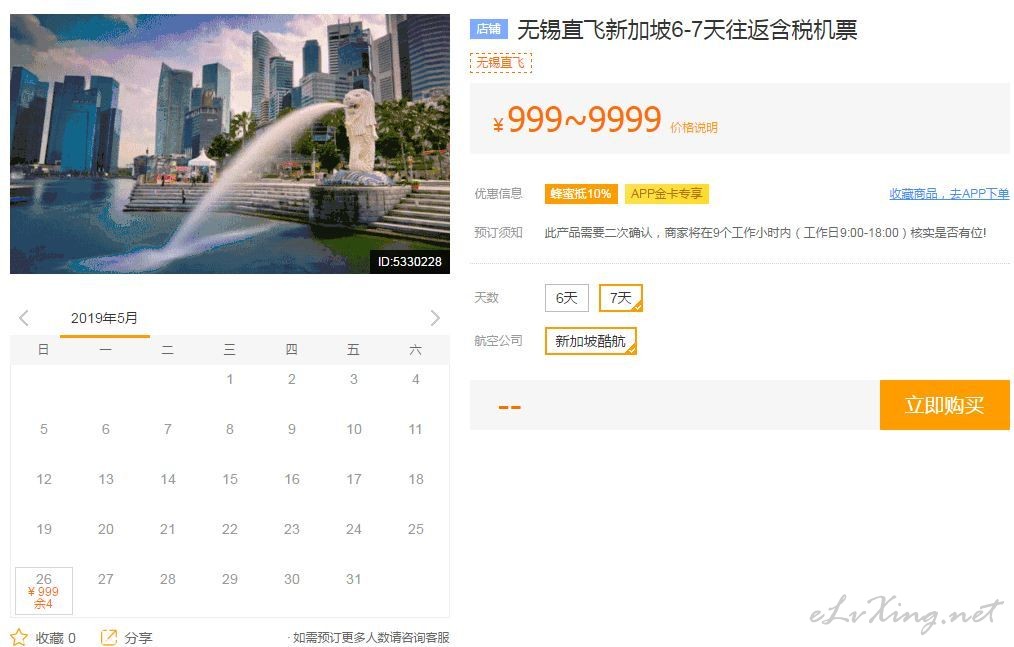The image size is (1014, 647).
Task: Open the 收藏商品,去APP下单 link
Action: [949, 193]
